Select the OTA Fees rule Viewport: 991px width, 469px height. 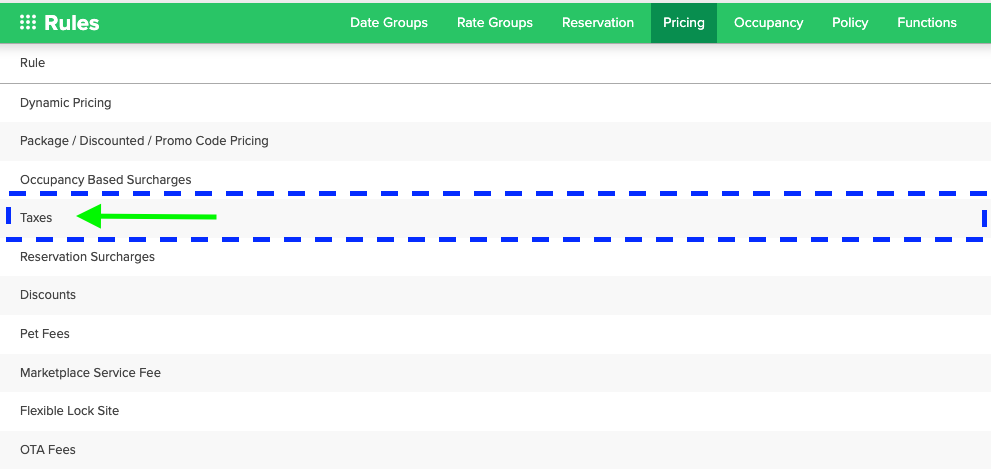(48, 450)
